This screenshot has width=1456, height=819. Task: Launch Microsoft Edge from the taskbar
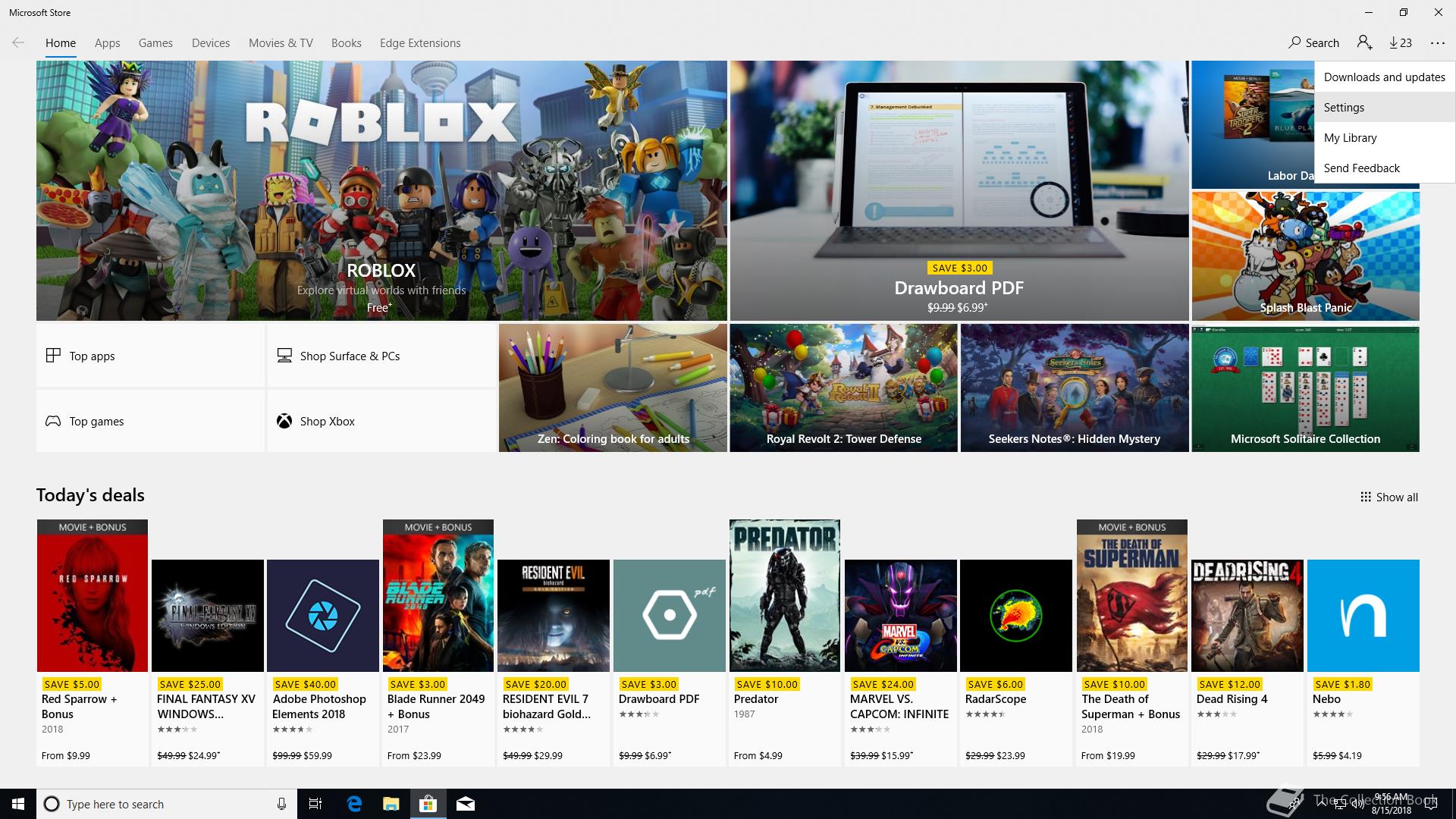(354, 804)
